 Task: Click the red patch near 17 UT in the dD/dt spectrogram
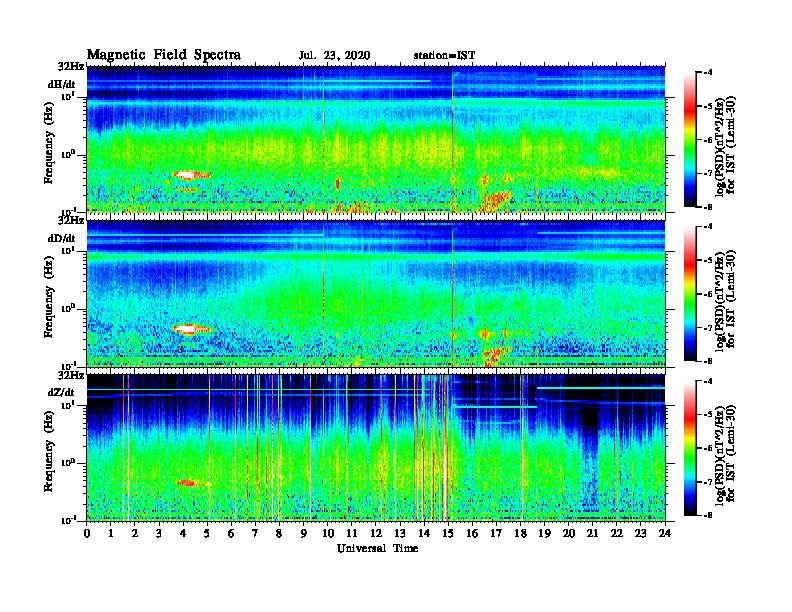[494, 354]
